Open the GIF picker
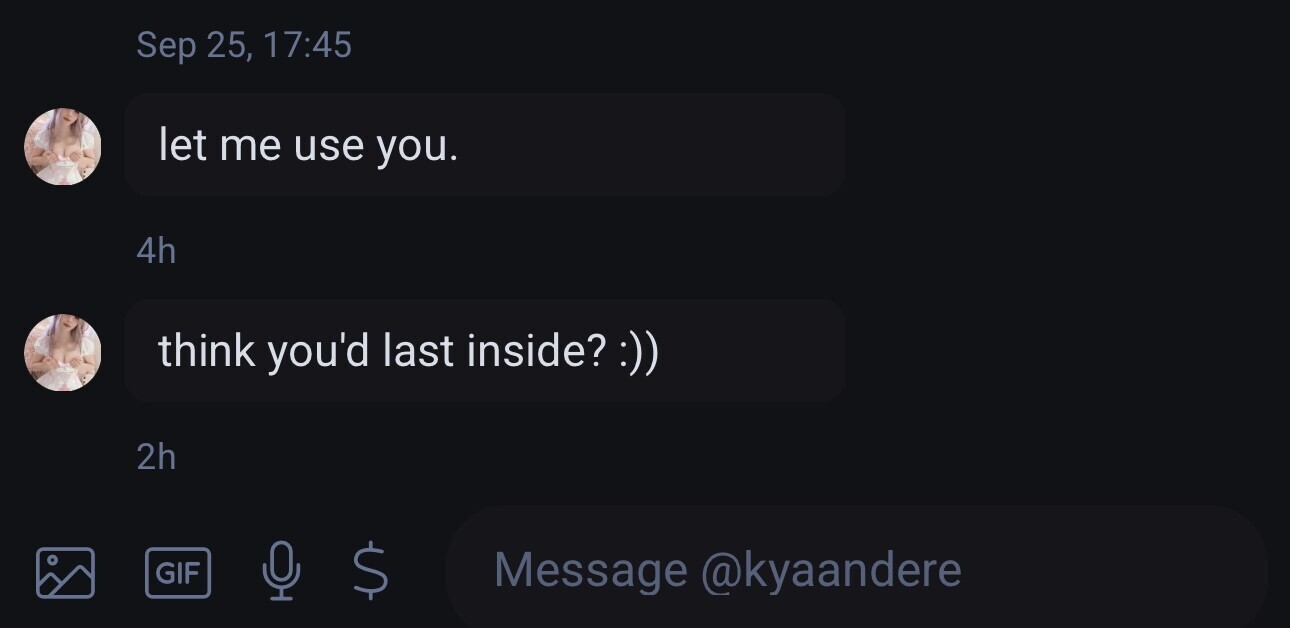The image size is (1290, 628). pyautogui.click(x=178, y=572)
